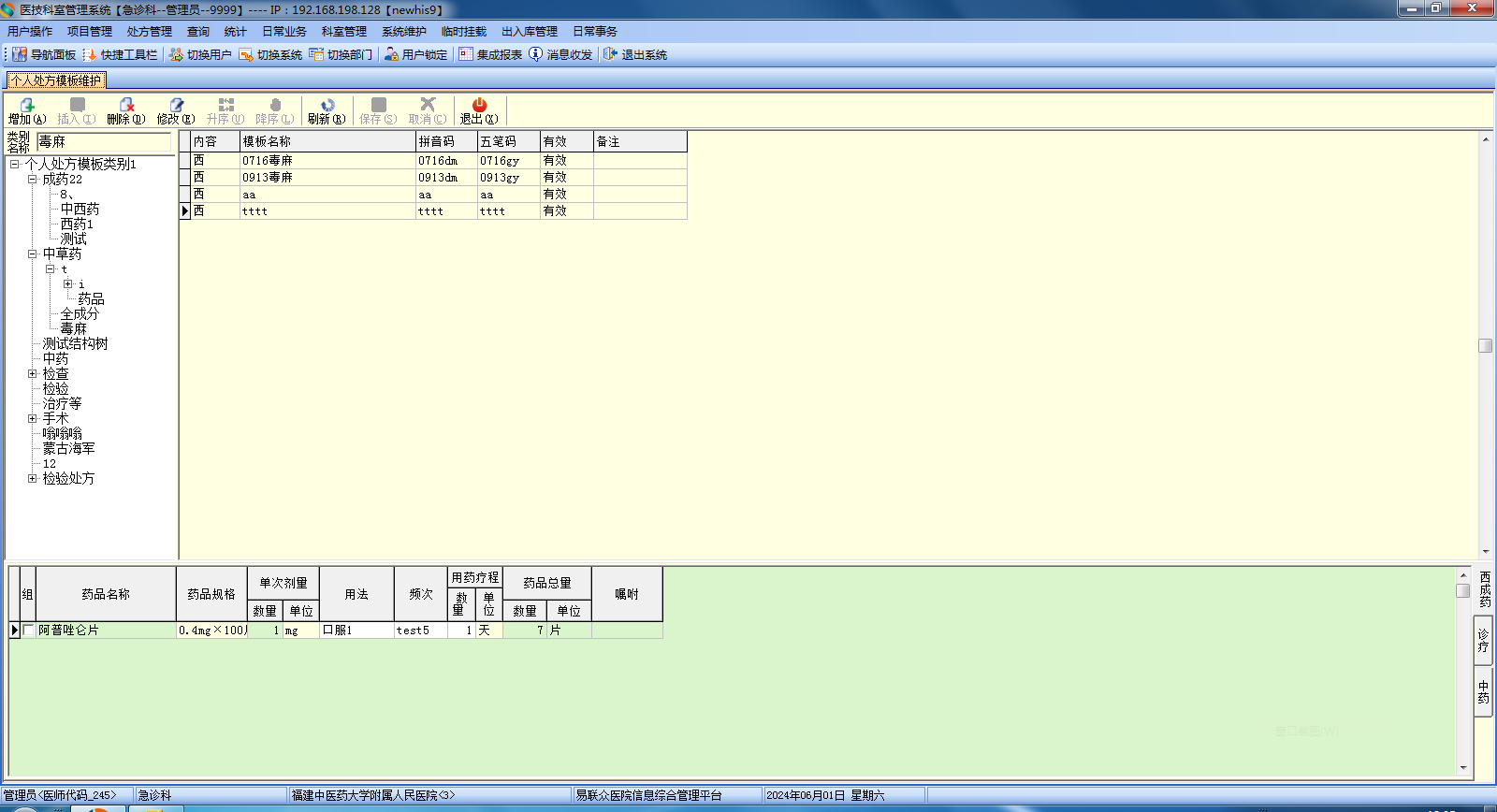Select the 全成分 tree item
Screen dimensions: 1497x812
(80, 314)
